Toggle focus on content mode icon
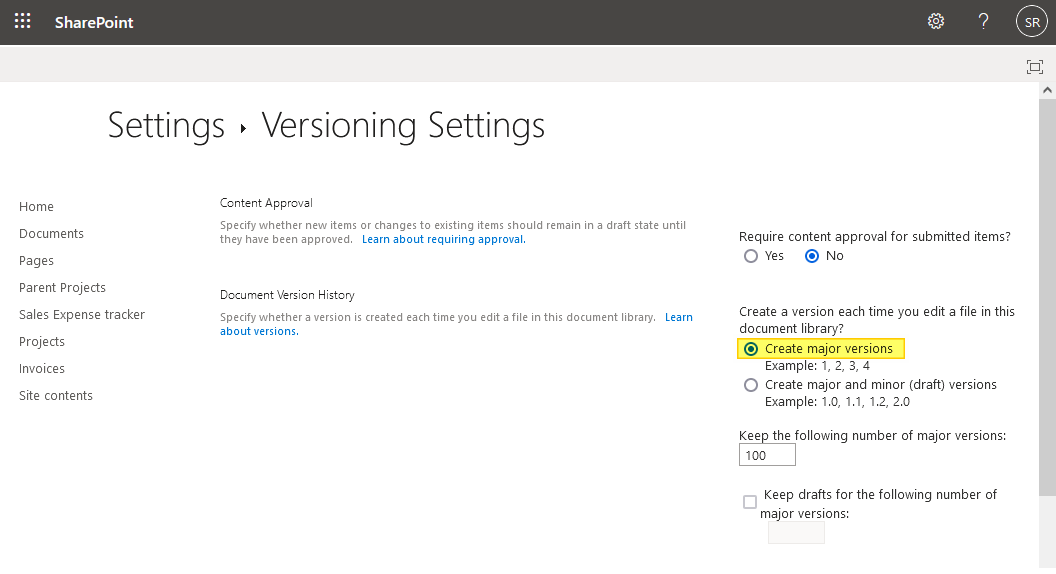Screen dimensions: 1056x574 click(x=1035, y=67)
